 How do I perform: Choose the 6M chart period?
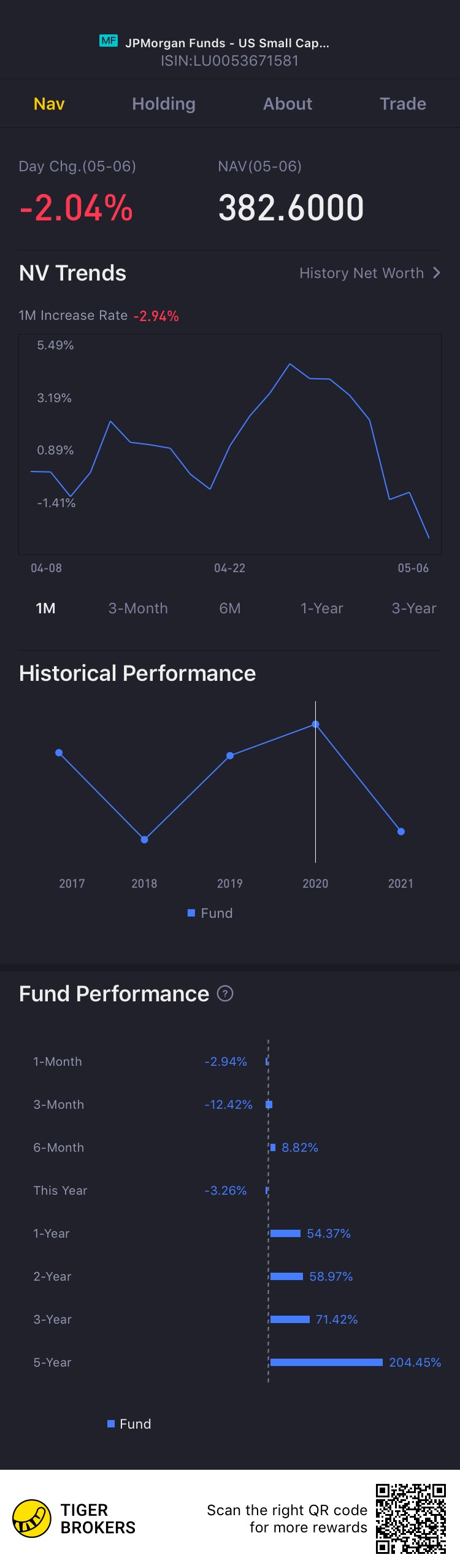230,608
